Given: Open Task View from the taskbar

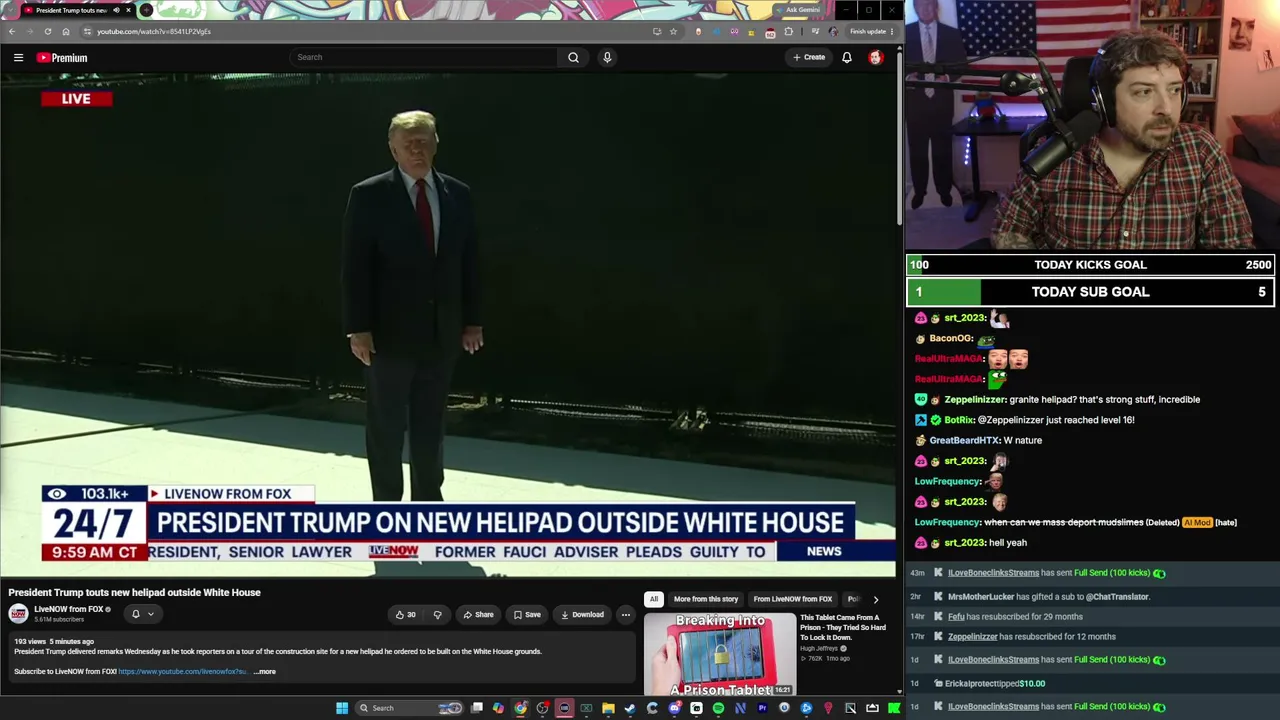Looking at the screenshot, I should point(477,708).
